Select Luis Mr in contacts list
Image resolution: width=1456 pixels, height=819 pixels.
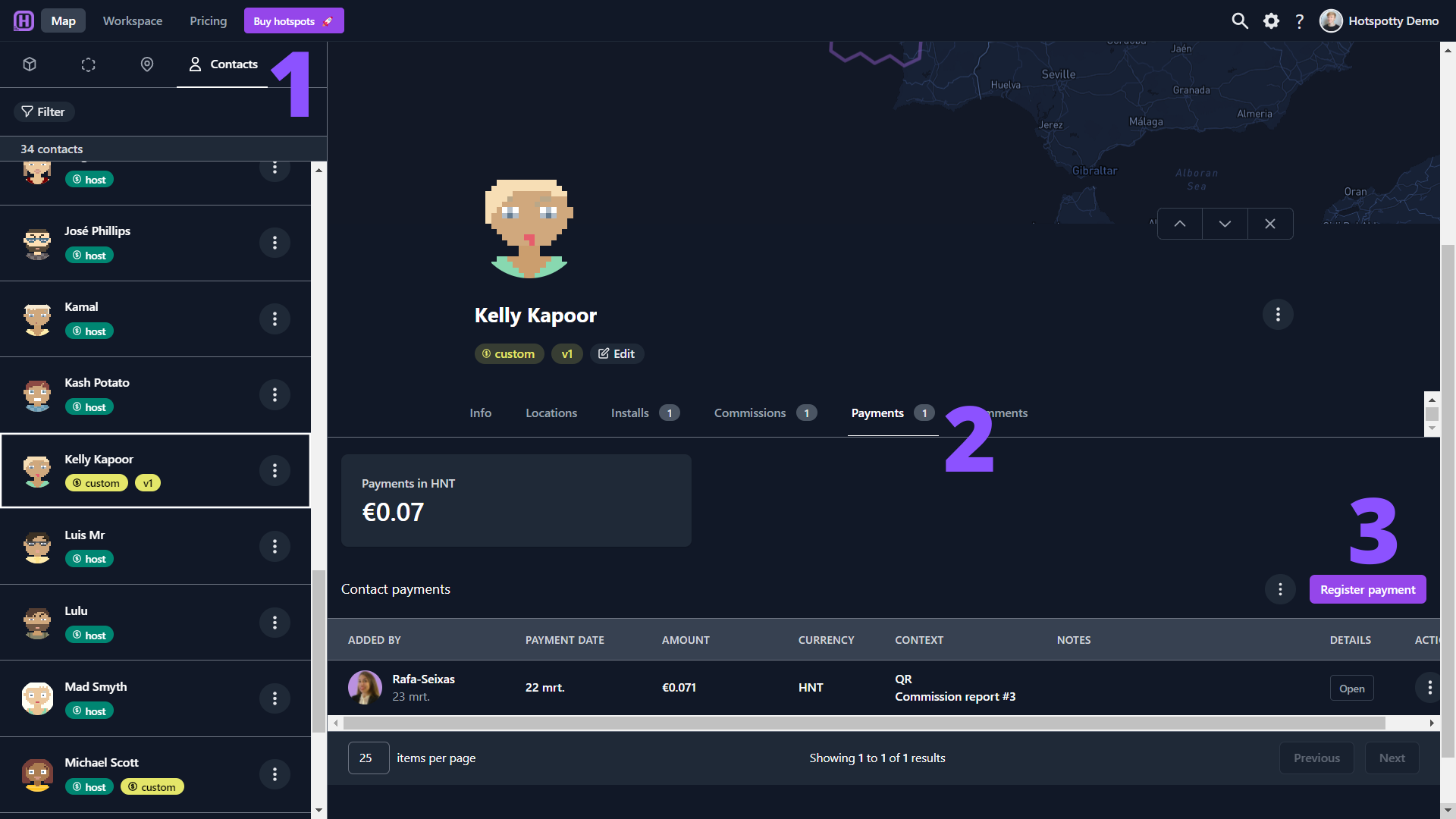[155, 546]
